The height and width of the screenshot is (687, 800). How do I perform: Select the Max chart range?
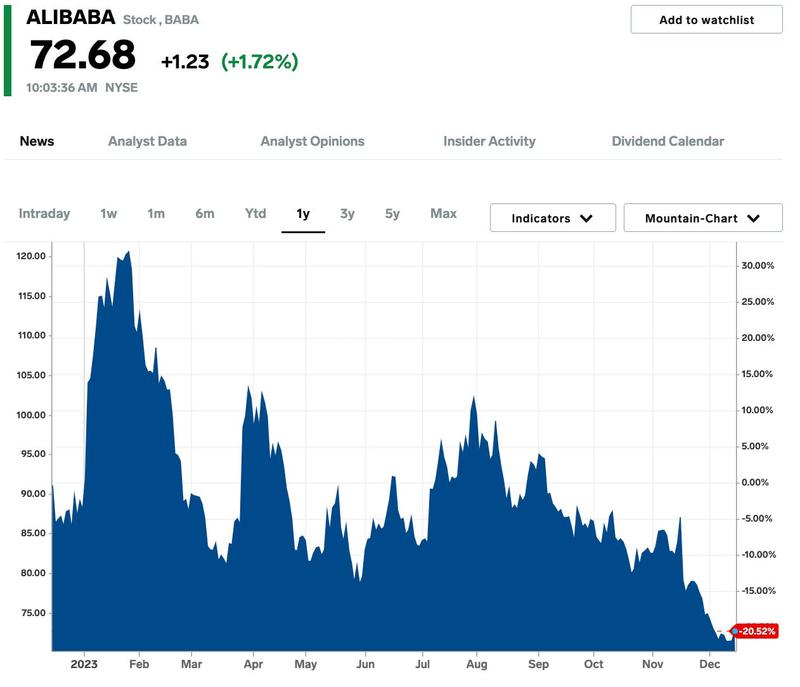[443, 214]
